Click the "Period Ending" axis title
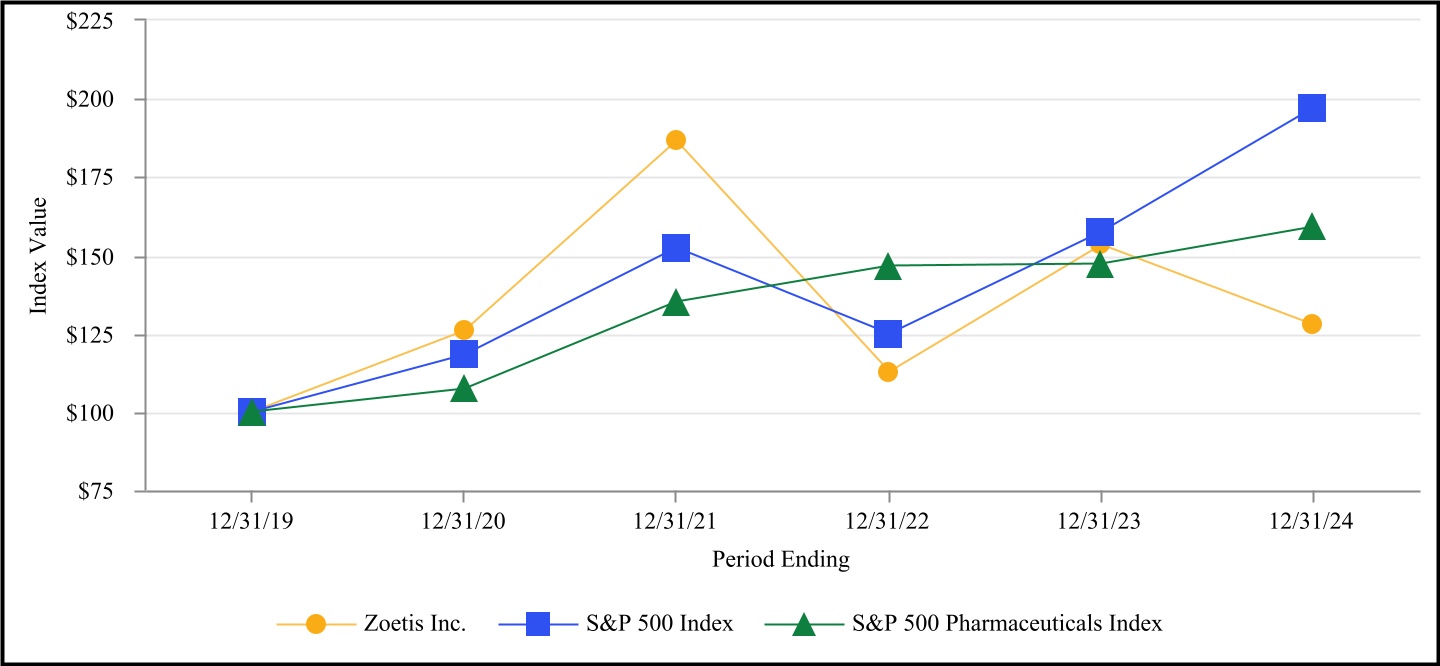This screenshot has width=1440, height=666. [x=781, y=560]
